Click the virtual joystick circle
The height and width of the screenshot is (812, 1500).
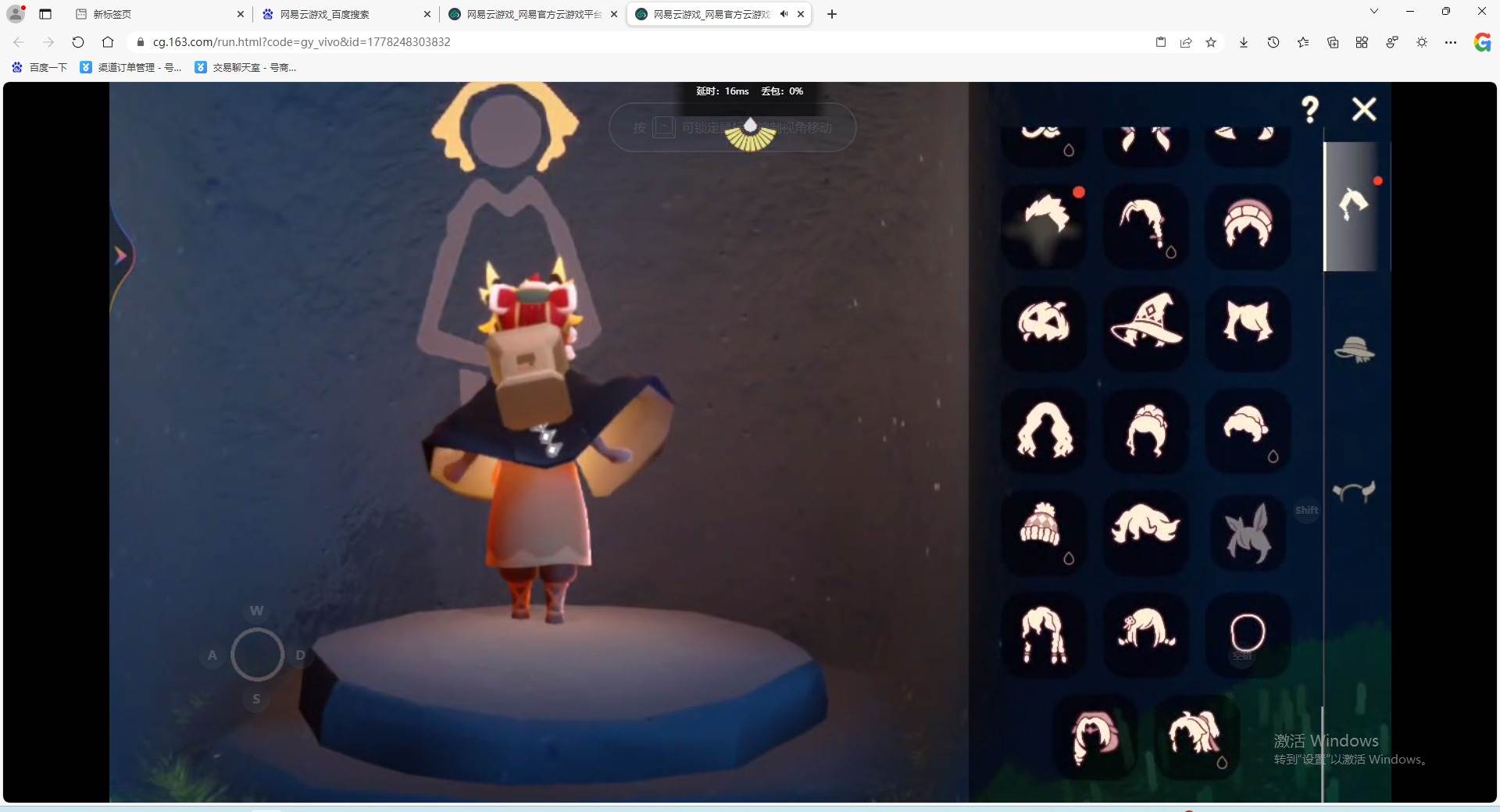coord(257,654)
